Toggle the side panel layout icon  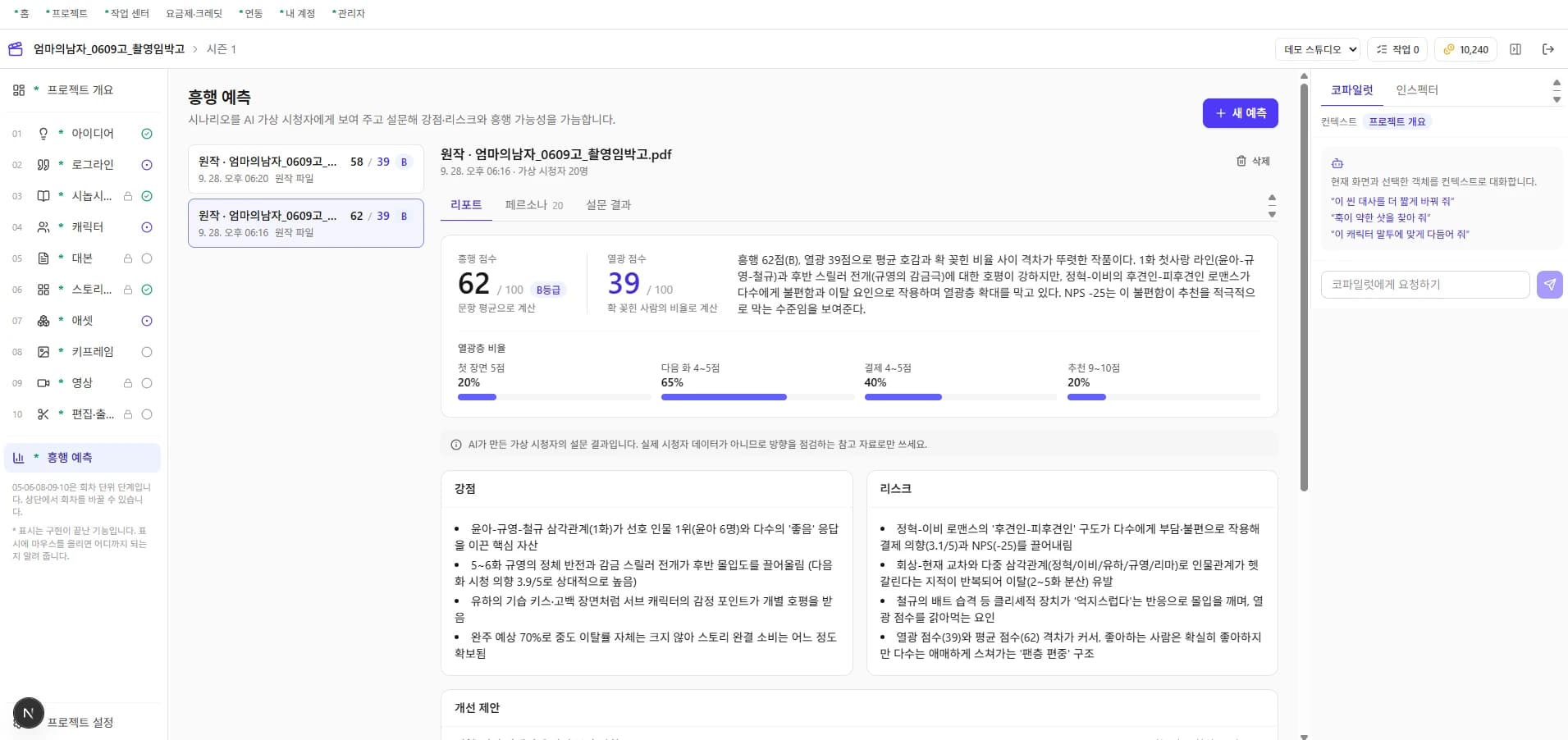(x=1515, y=49)
